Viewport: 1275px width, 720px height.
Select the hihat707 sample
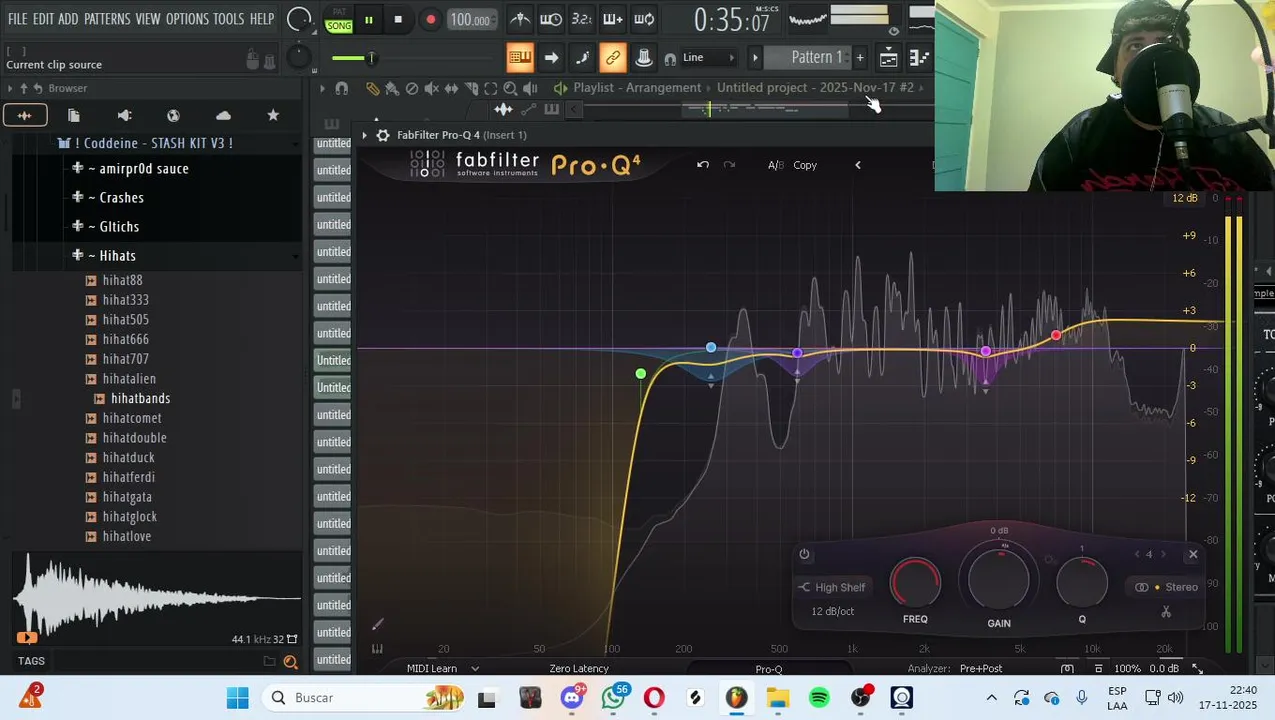coord(125,359)
